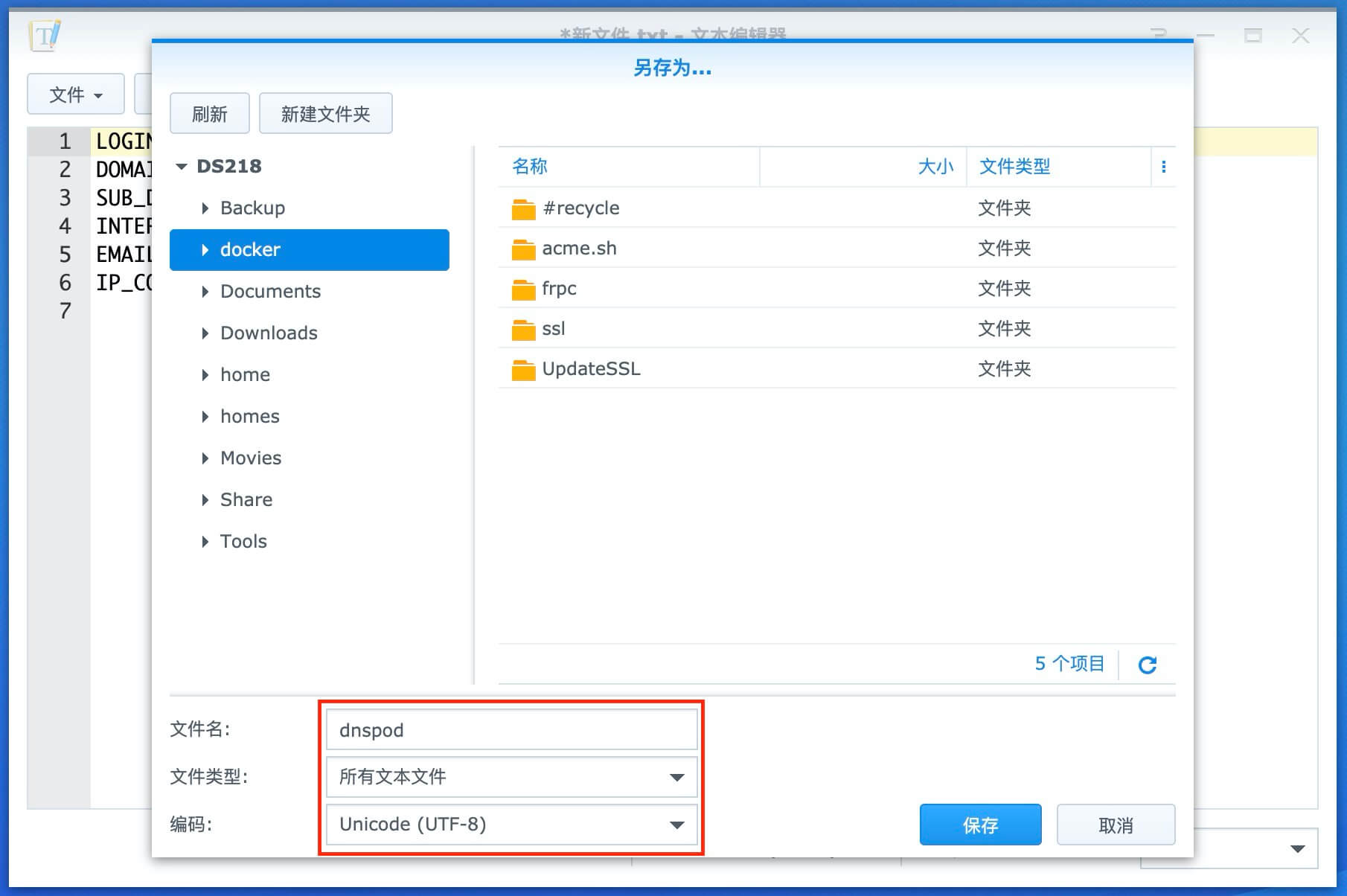Expand the Backup folder tree node
Screen dimensions: 1347x896
(205, 208)
